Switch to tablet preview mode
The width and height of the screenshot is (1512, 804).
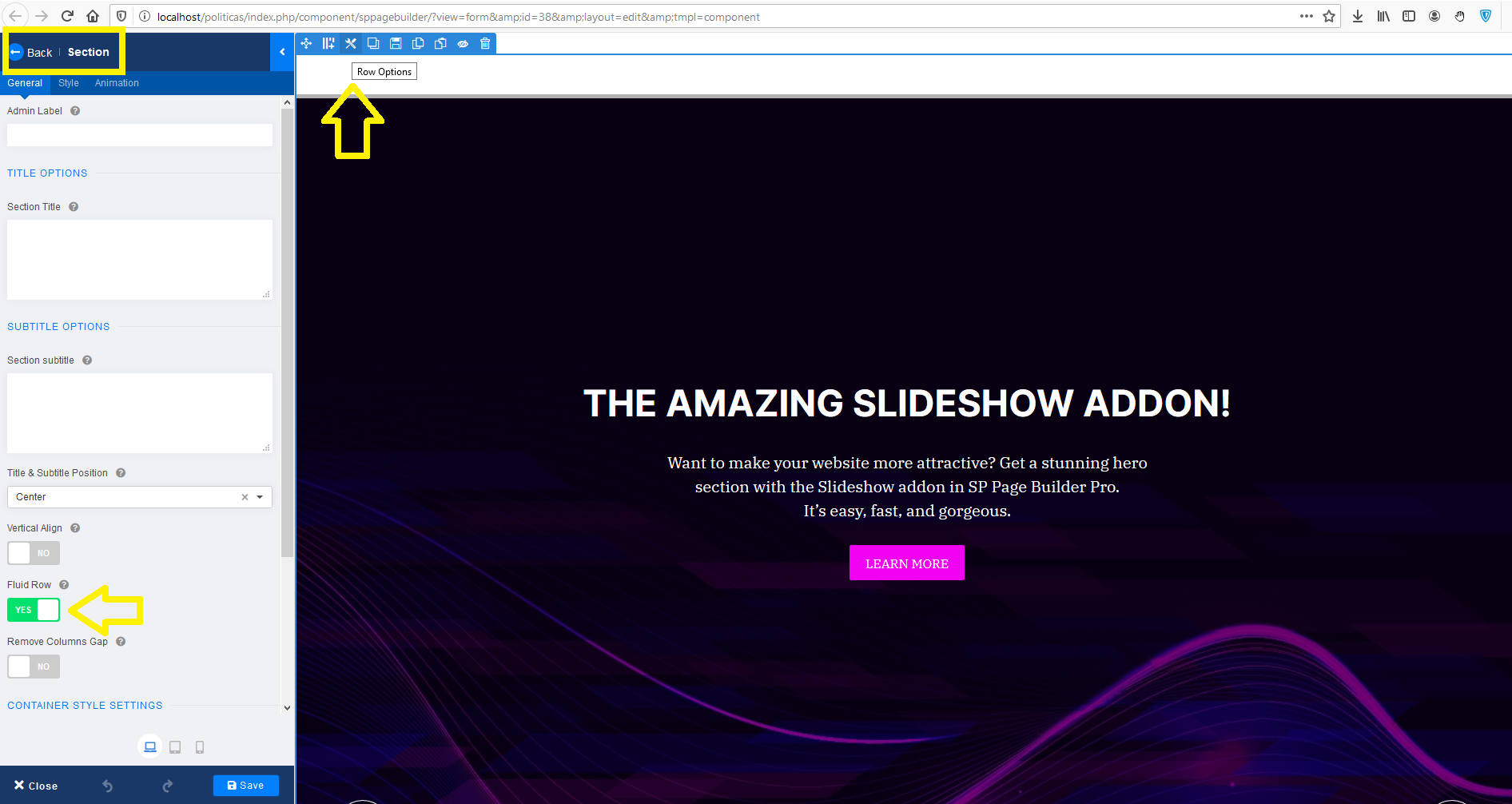tap(175, 746)
